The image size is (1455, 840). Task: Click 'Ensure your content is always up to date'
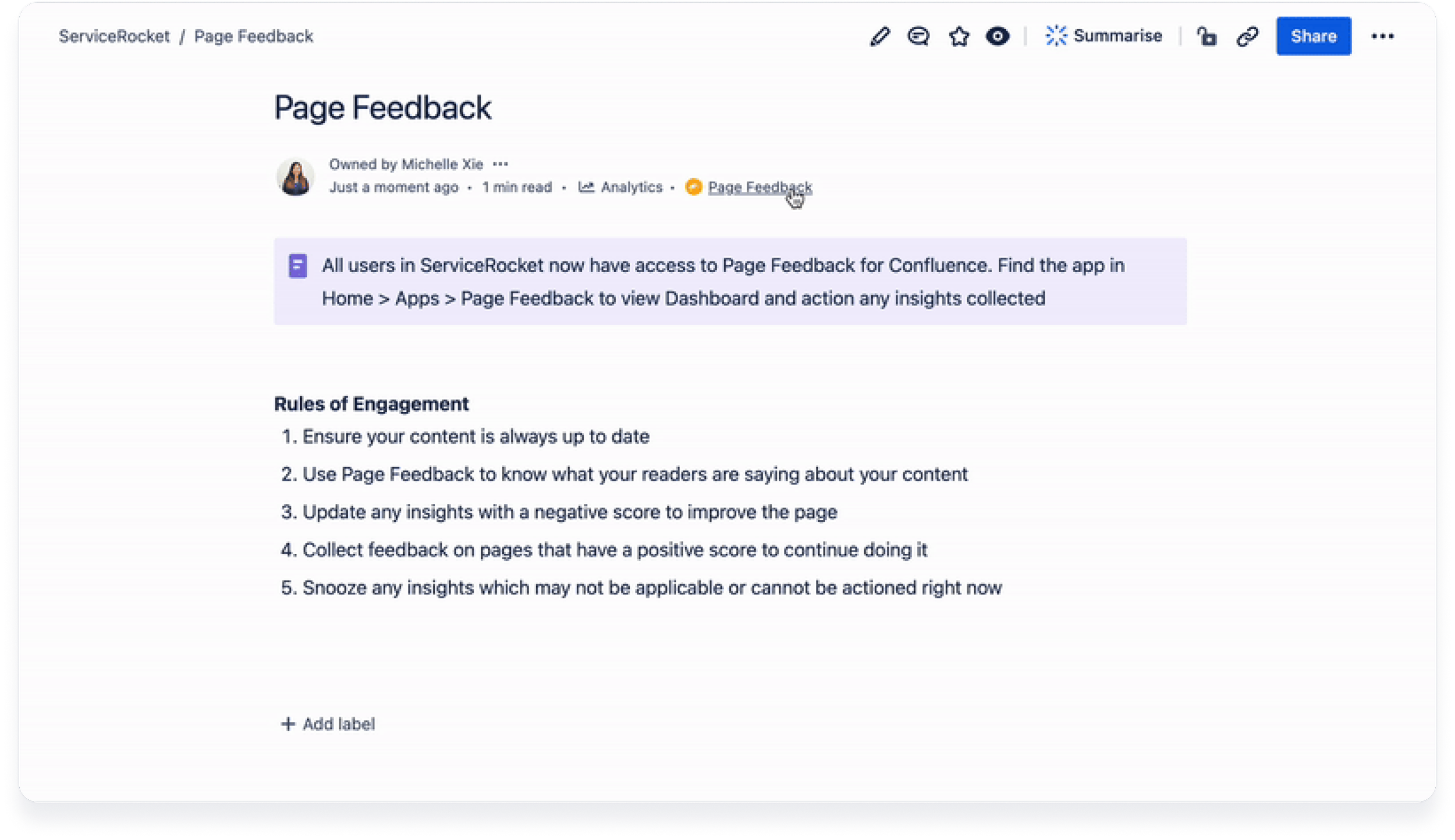pyautogui.click(x=475, y=436)
